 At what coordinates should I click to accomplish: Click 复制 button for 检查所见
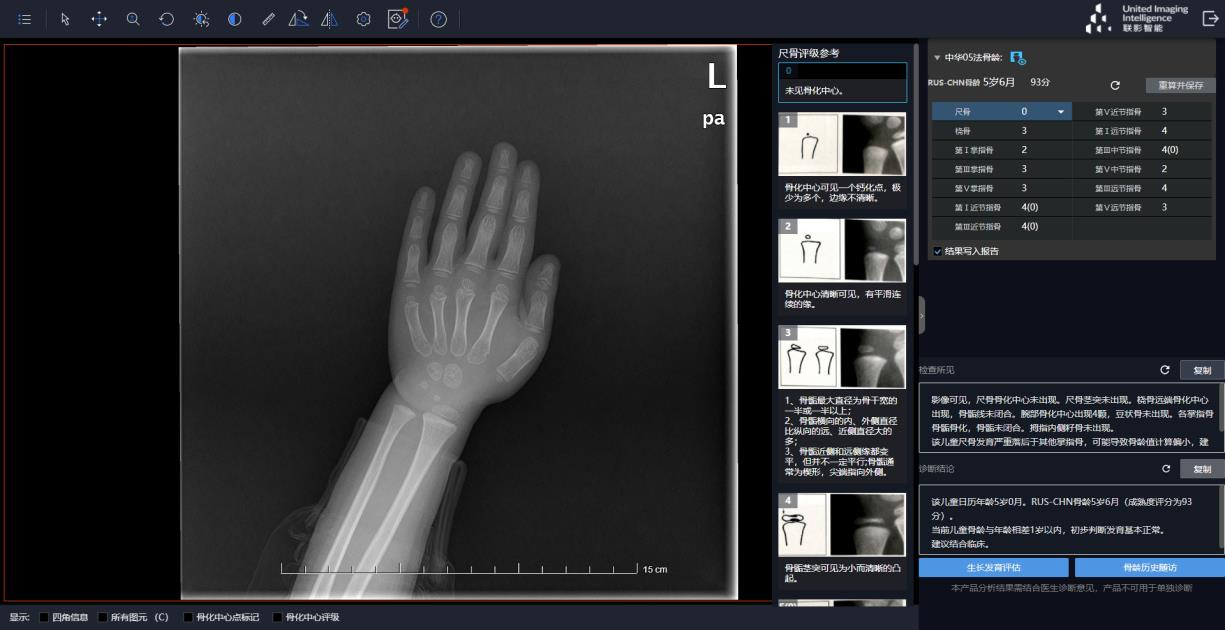1202,370
